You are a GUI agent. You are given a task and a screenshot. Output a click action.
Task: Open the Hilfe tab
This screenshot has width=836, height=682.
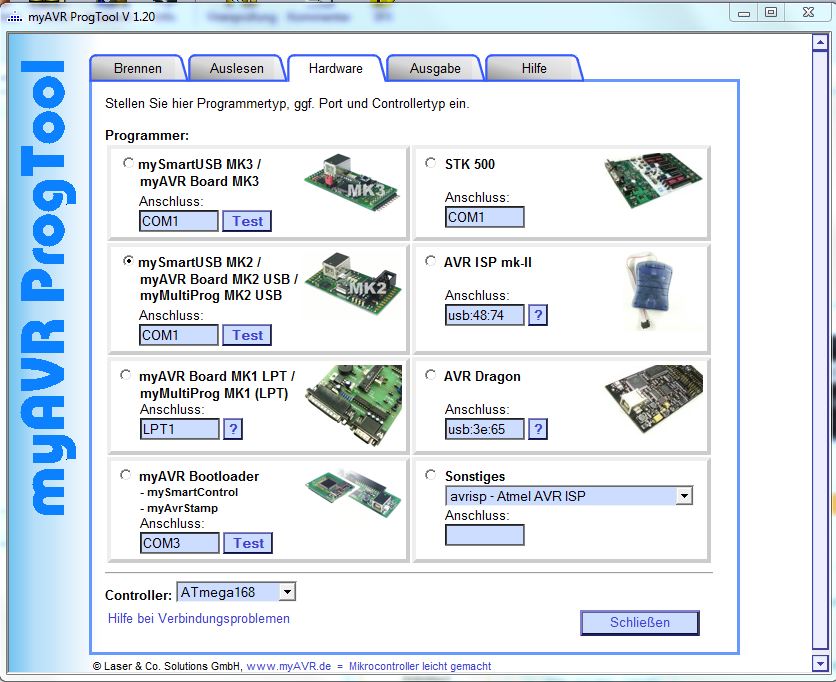coord(534,68)
